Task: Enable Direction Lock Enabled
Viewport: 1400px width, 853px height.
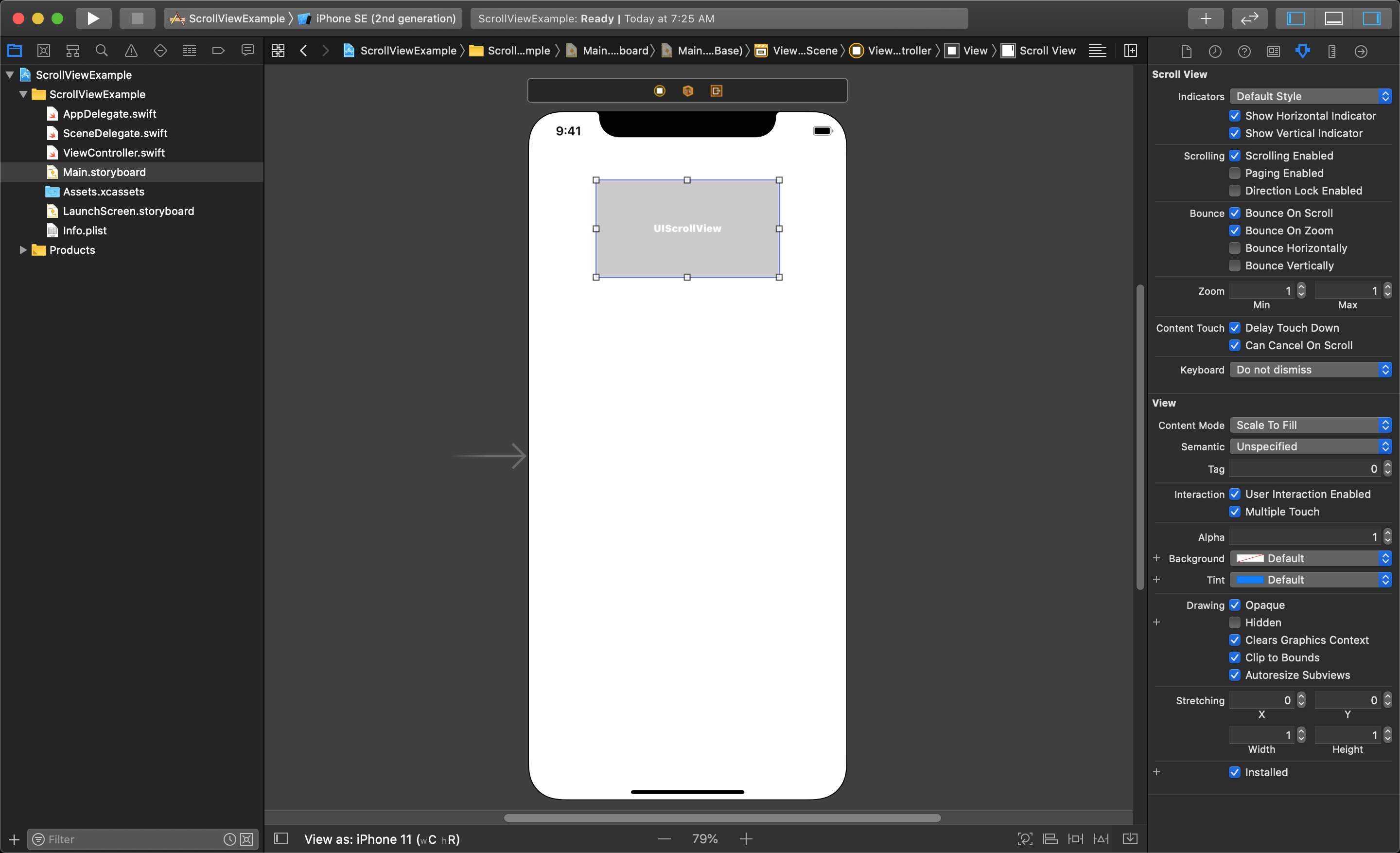Action: (x=1235, y=191)
